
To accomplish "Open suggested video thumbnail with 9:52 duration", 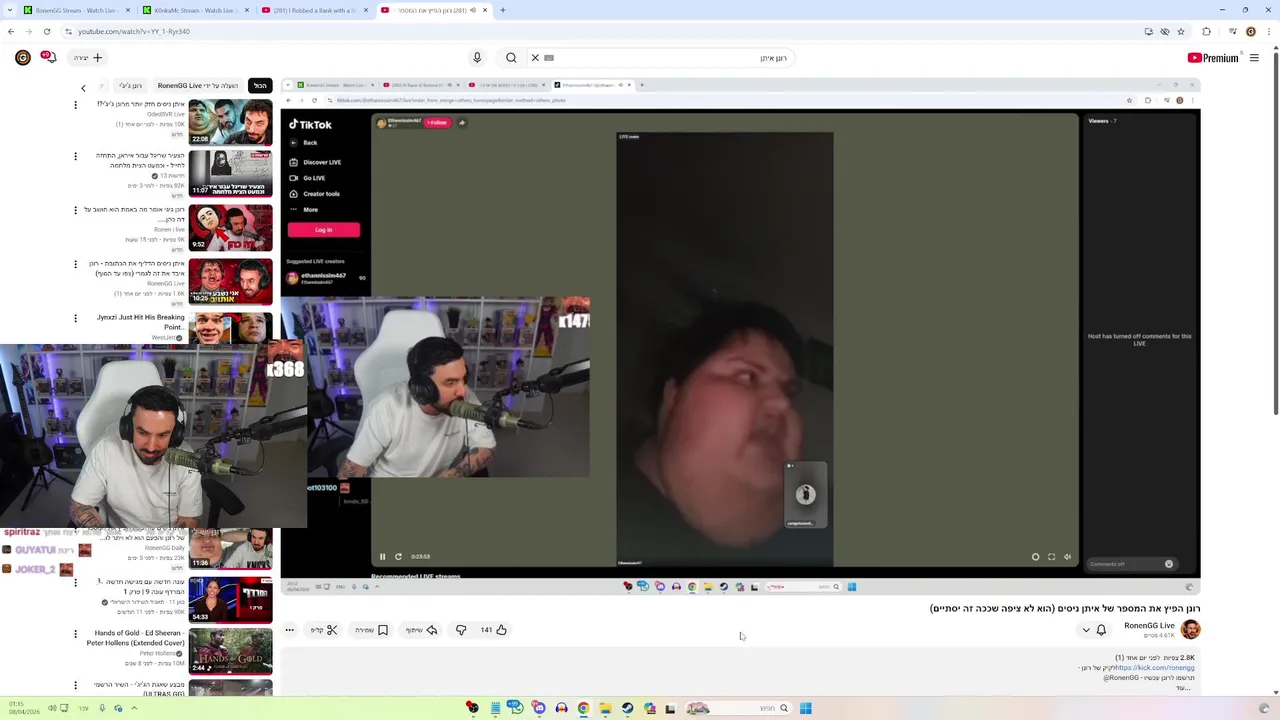I will 230,227.
